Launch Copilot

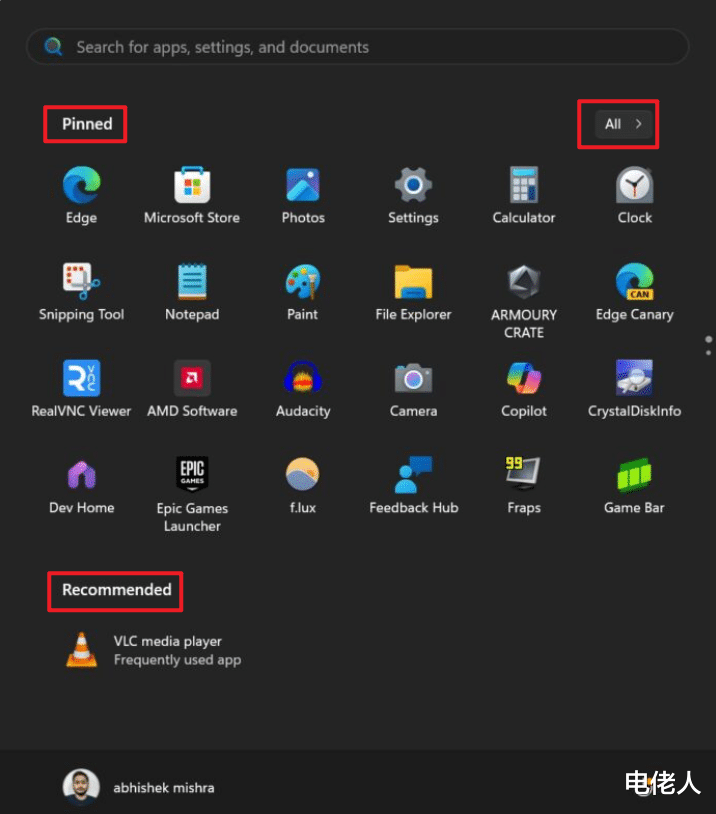pos(524,388)
